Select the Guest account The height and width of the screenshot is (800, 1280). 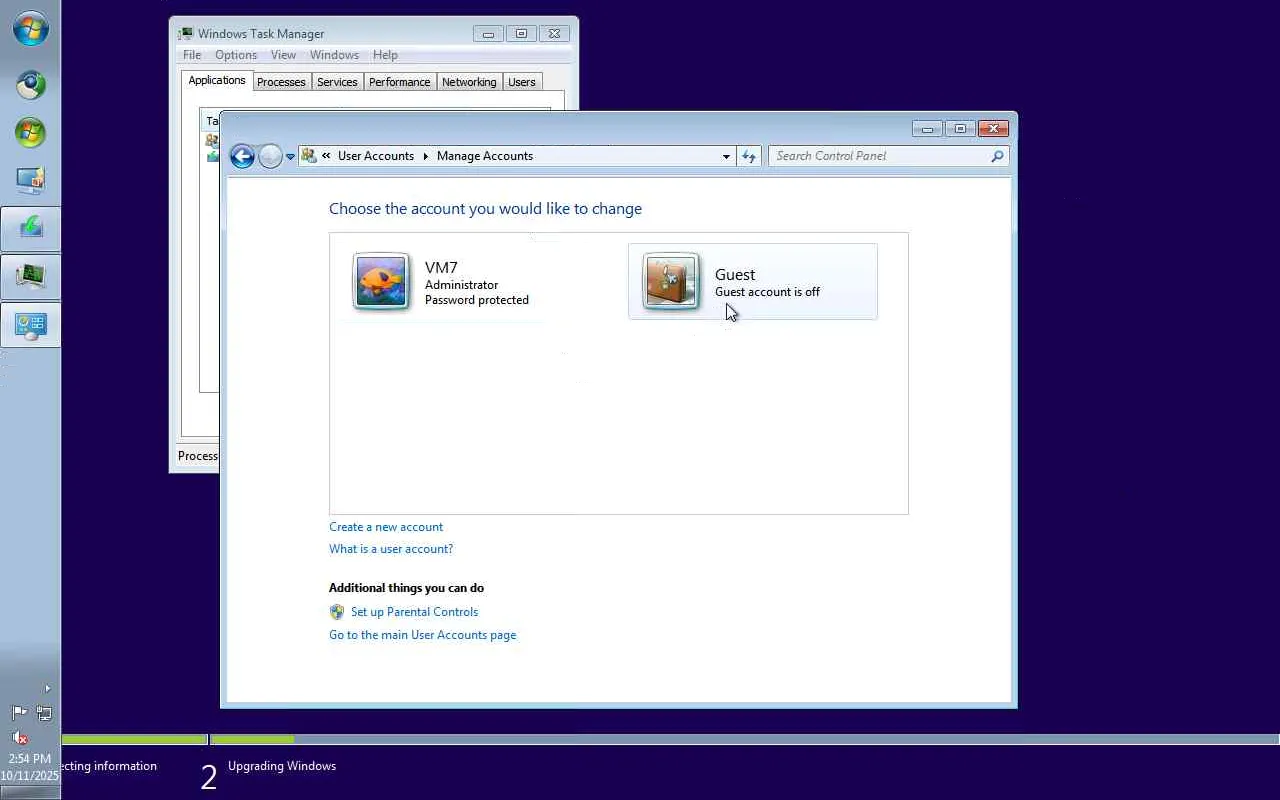point(753,282)
